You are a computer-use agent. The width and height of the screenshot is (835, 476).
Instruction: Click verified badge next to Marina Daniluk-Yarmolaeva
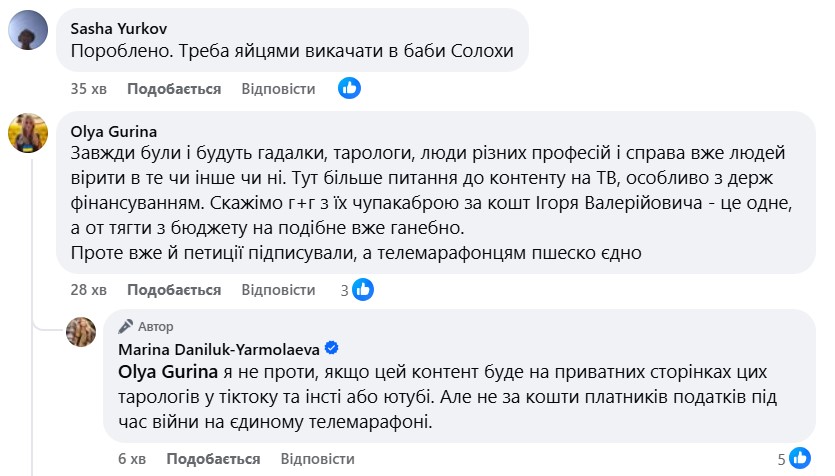coord(332,348)
